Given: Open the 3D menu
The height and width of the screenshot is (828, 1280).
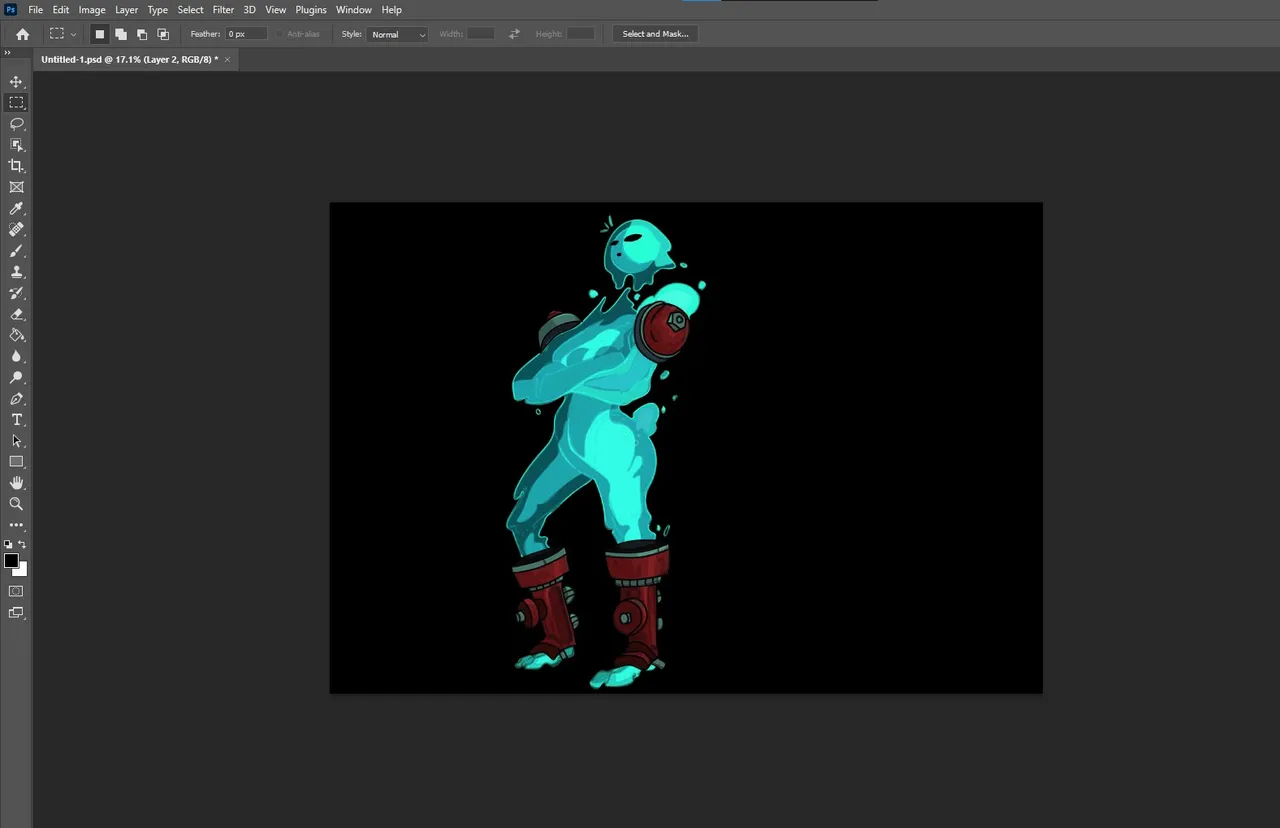Looking at the screenshot, I should pos(249,10).
